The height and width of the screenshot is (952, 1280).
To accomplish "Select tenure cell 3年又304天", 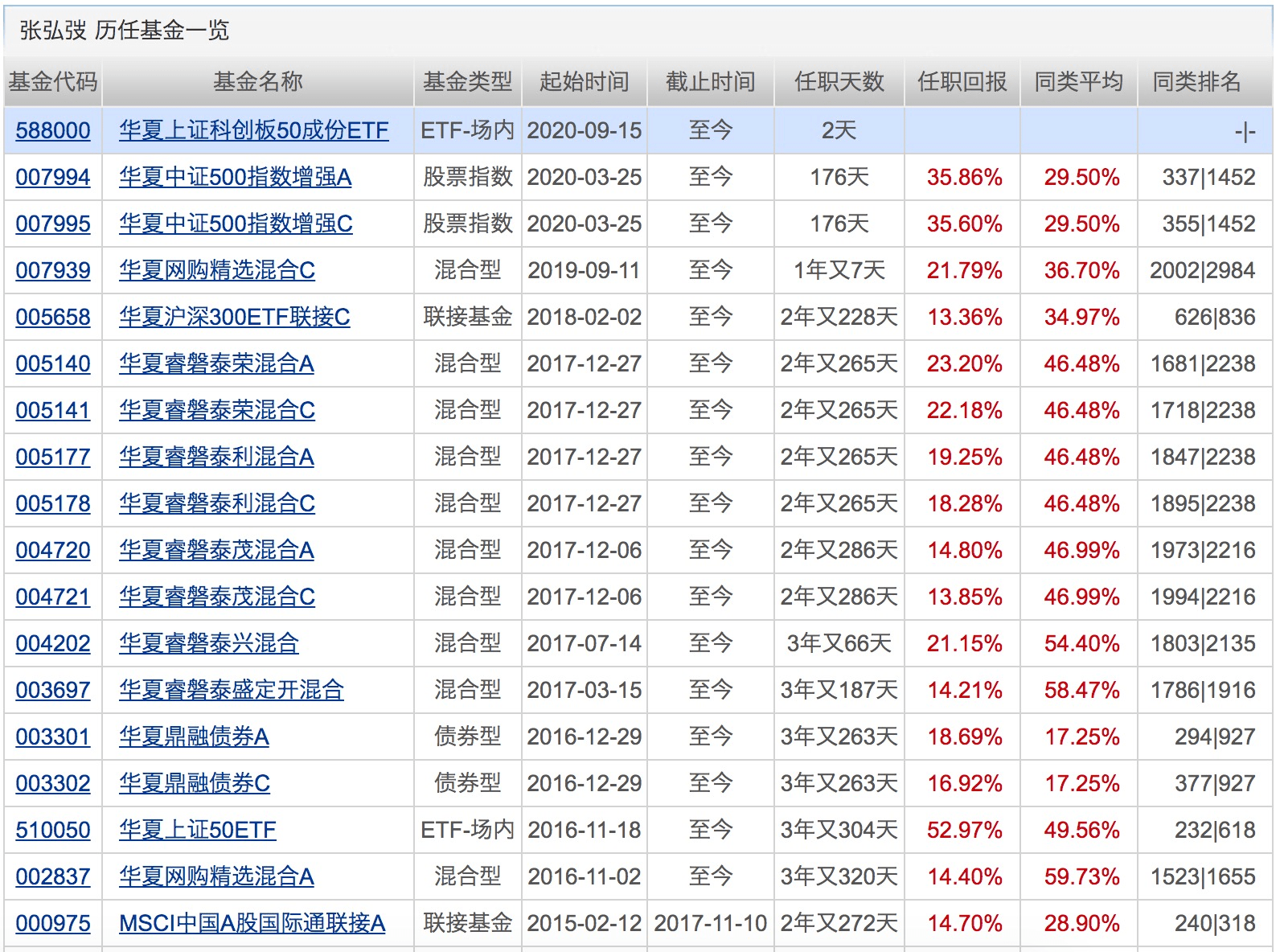I will click(839, 830).
